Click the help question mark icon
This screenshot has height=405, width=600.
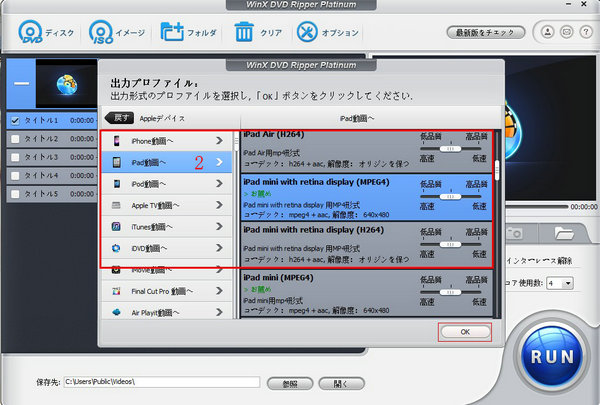[586, 32]
